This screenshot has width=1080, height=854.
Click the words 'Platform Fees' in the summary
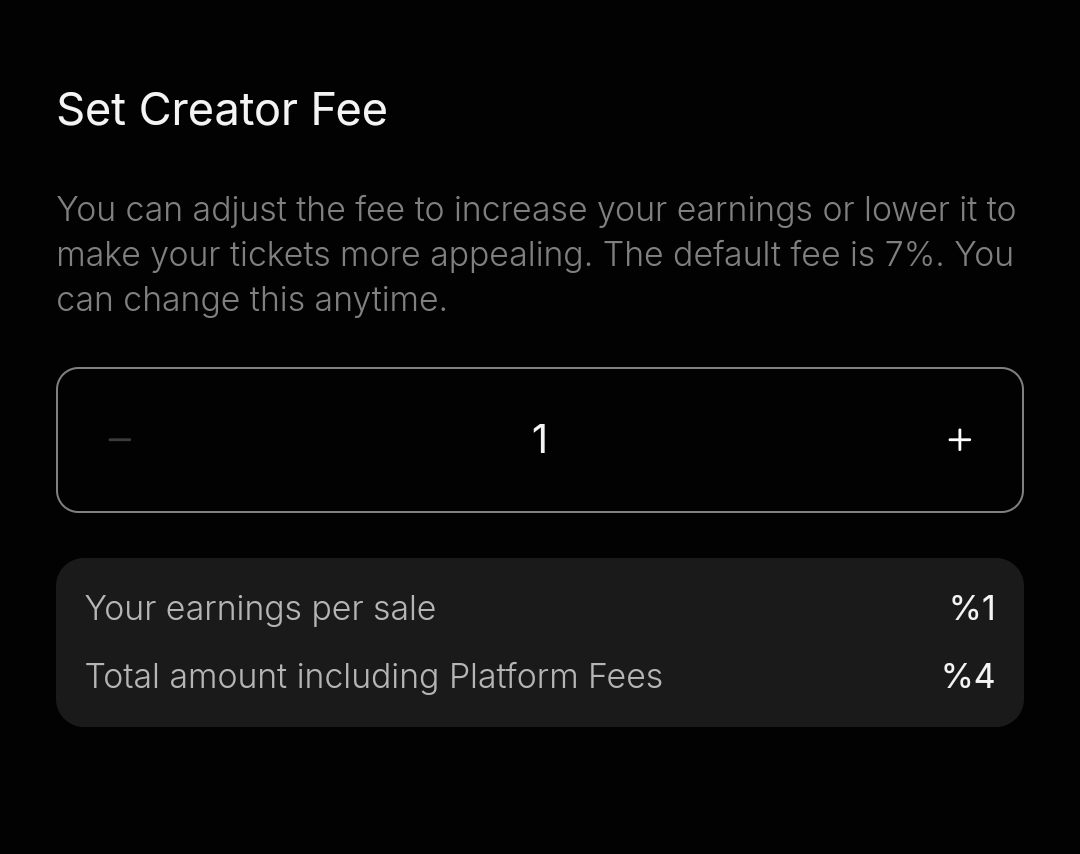click(x=556, y=676)
